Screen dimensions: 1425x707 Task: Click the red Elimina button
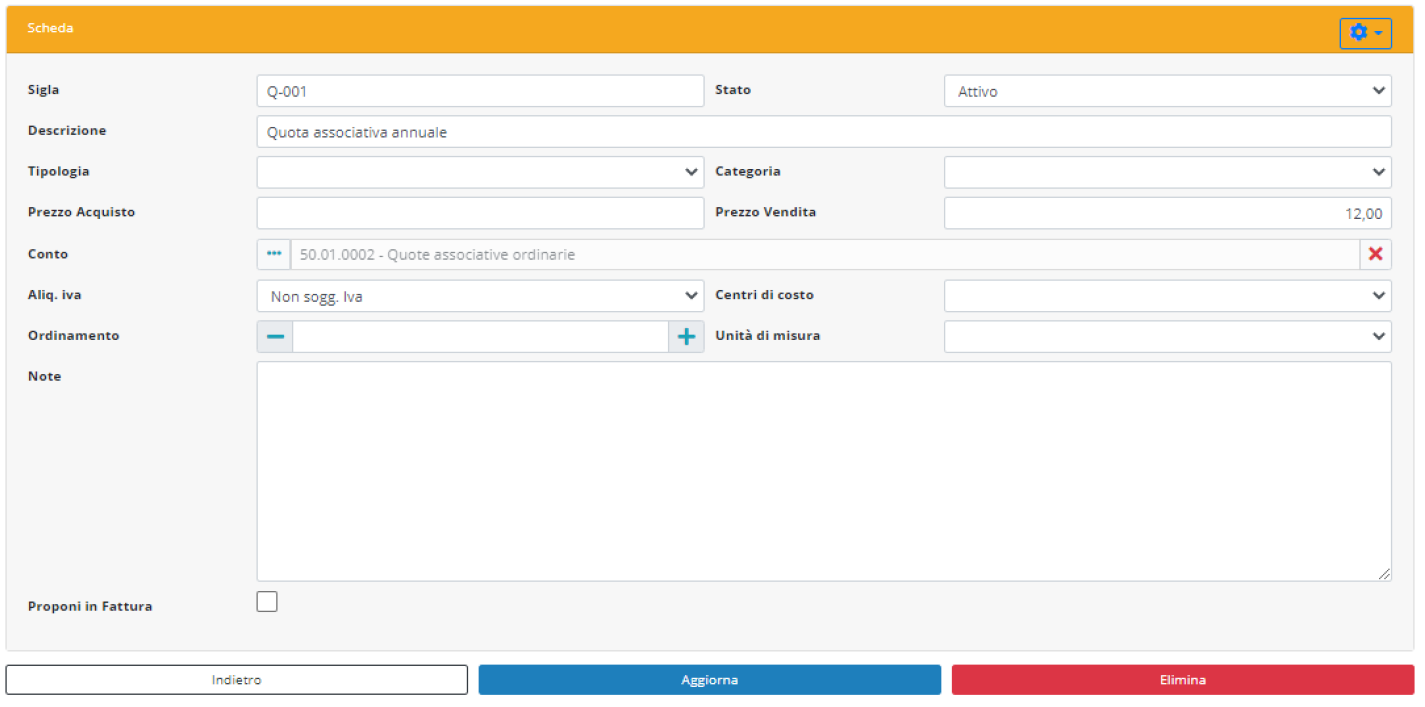click(x=1182, y=680)
